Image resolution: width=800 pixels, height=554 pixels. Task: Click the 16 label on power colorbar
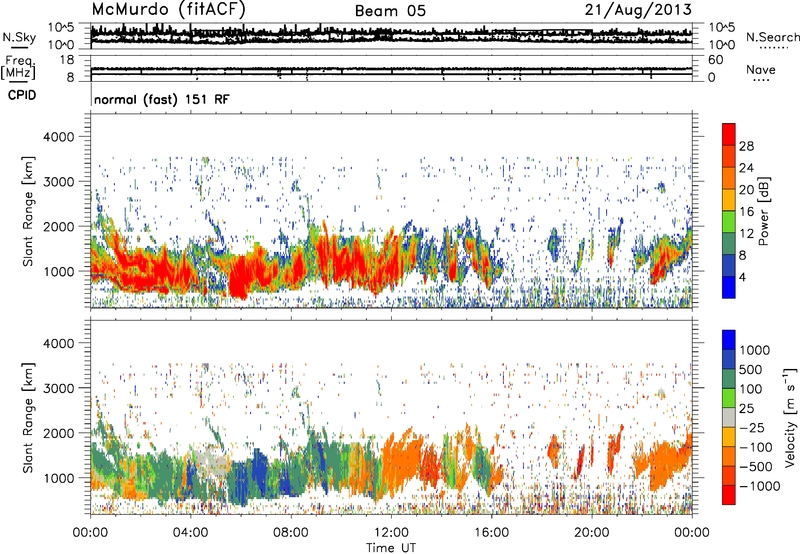pos(746,212)
